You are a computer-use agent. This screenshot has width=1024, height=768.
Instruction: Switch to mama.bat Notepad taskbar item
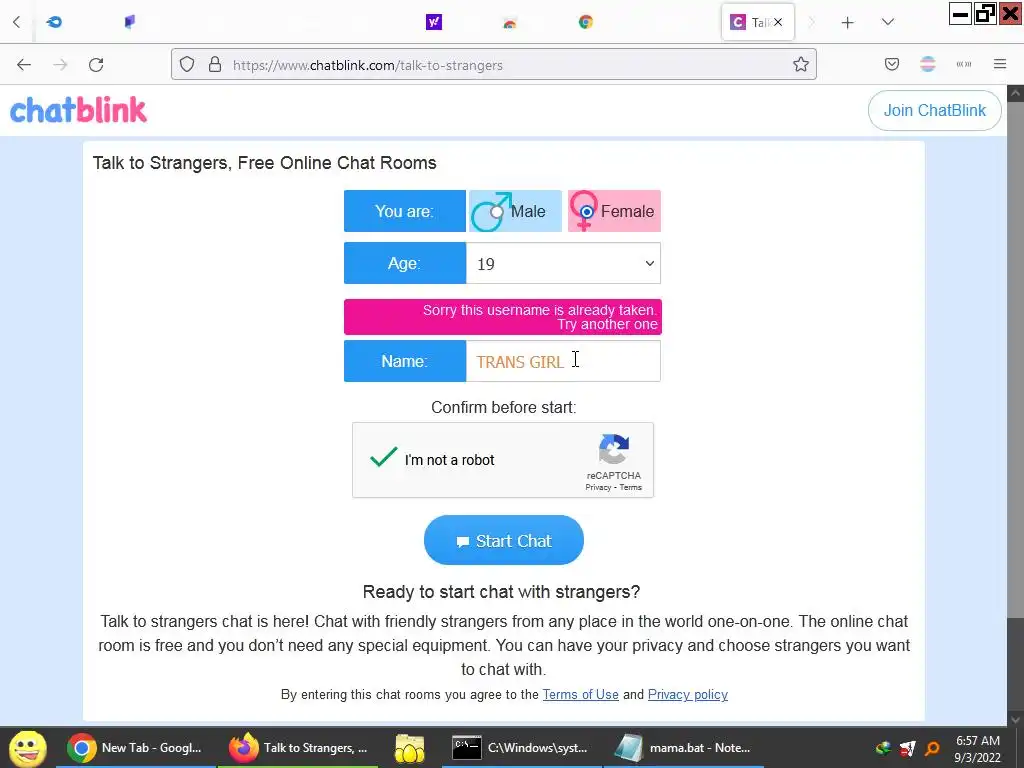click(683, 748)
